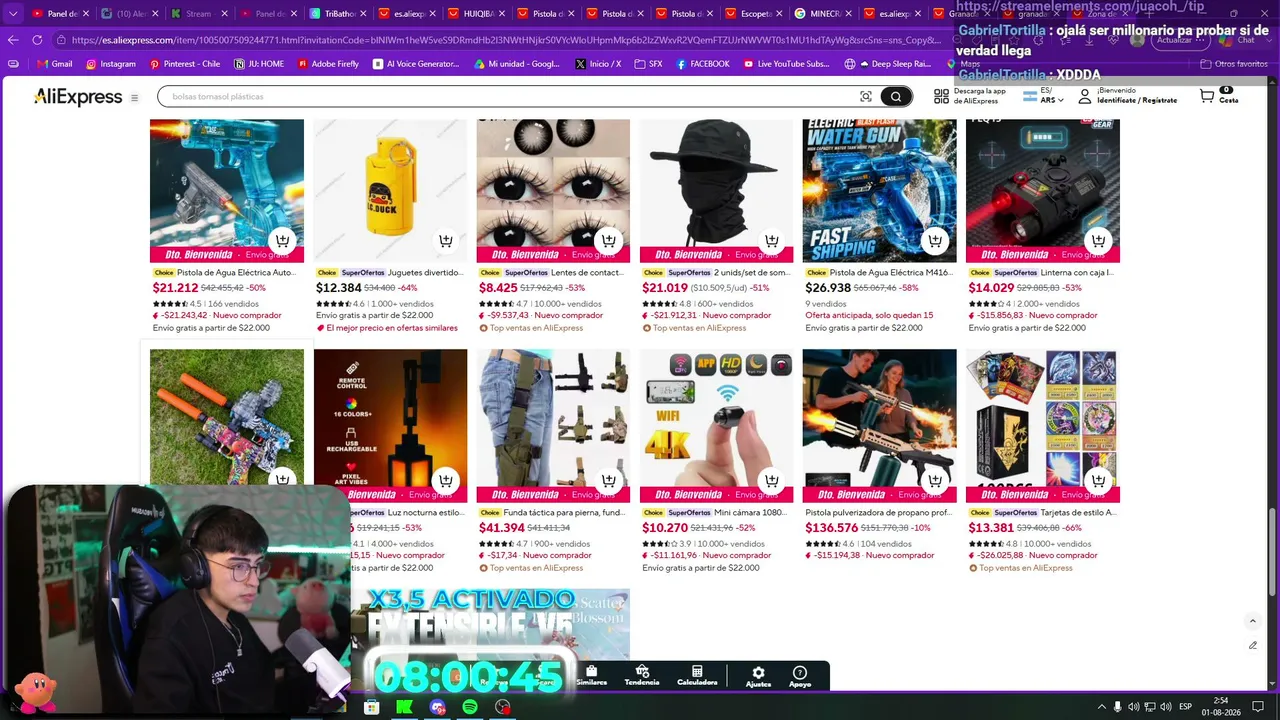Open the browser tab list dropdown
Viewport: 1280px width, 720px height.
(13, 14)
